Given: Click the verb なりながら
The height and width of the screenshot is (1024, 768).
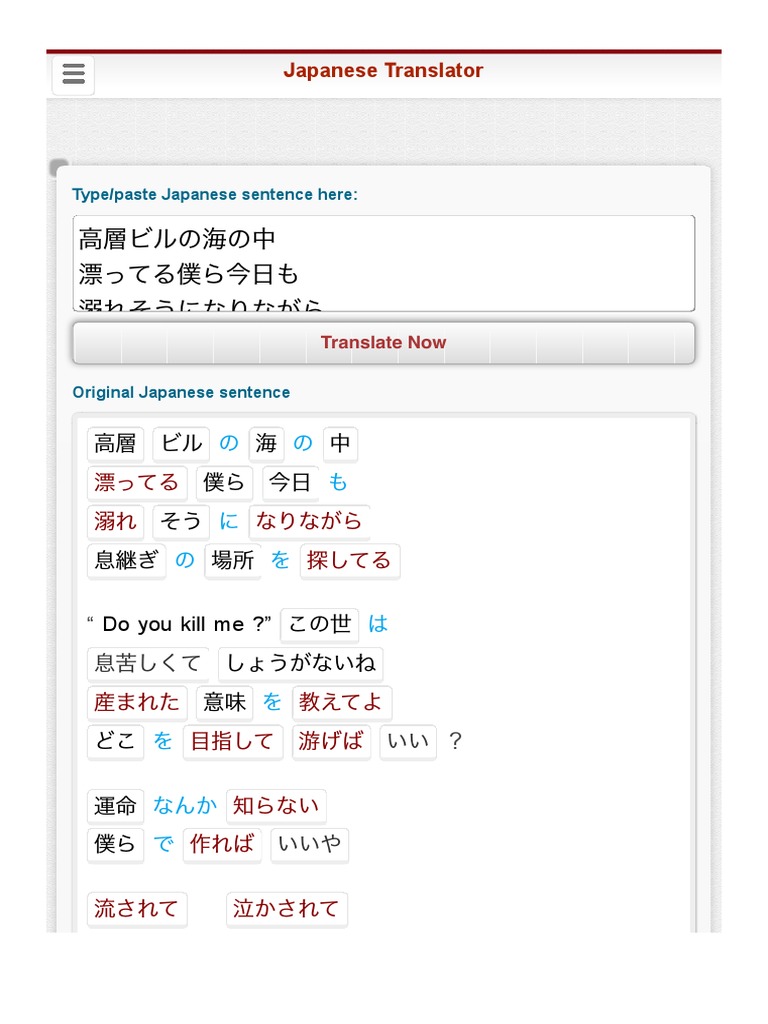Looking at the screenshot, I should 309,521.
